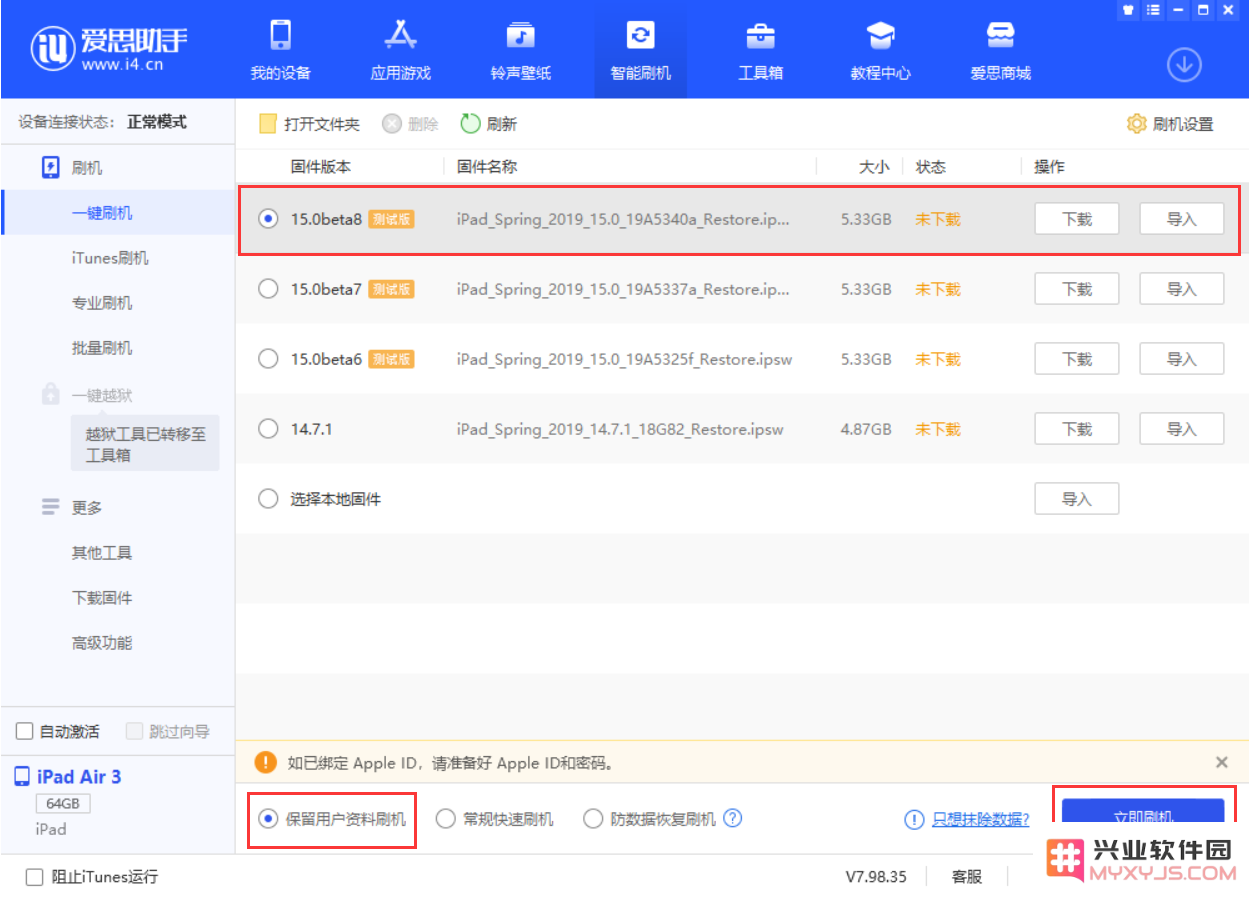Click iPad_Spring_2019_15.0_19A5325f_Restore.ipsw file name
Image resolution: width=1249 pixels, height=897 pixels.
(x=622, y=359)
